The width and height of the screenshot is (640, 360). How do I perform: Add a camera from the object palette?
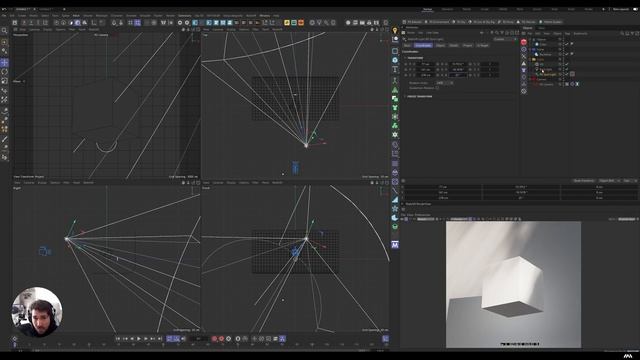coord(395,40)
